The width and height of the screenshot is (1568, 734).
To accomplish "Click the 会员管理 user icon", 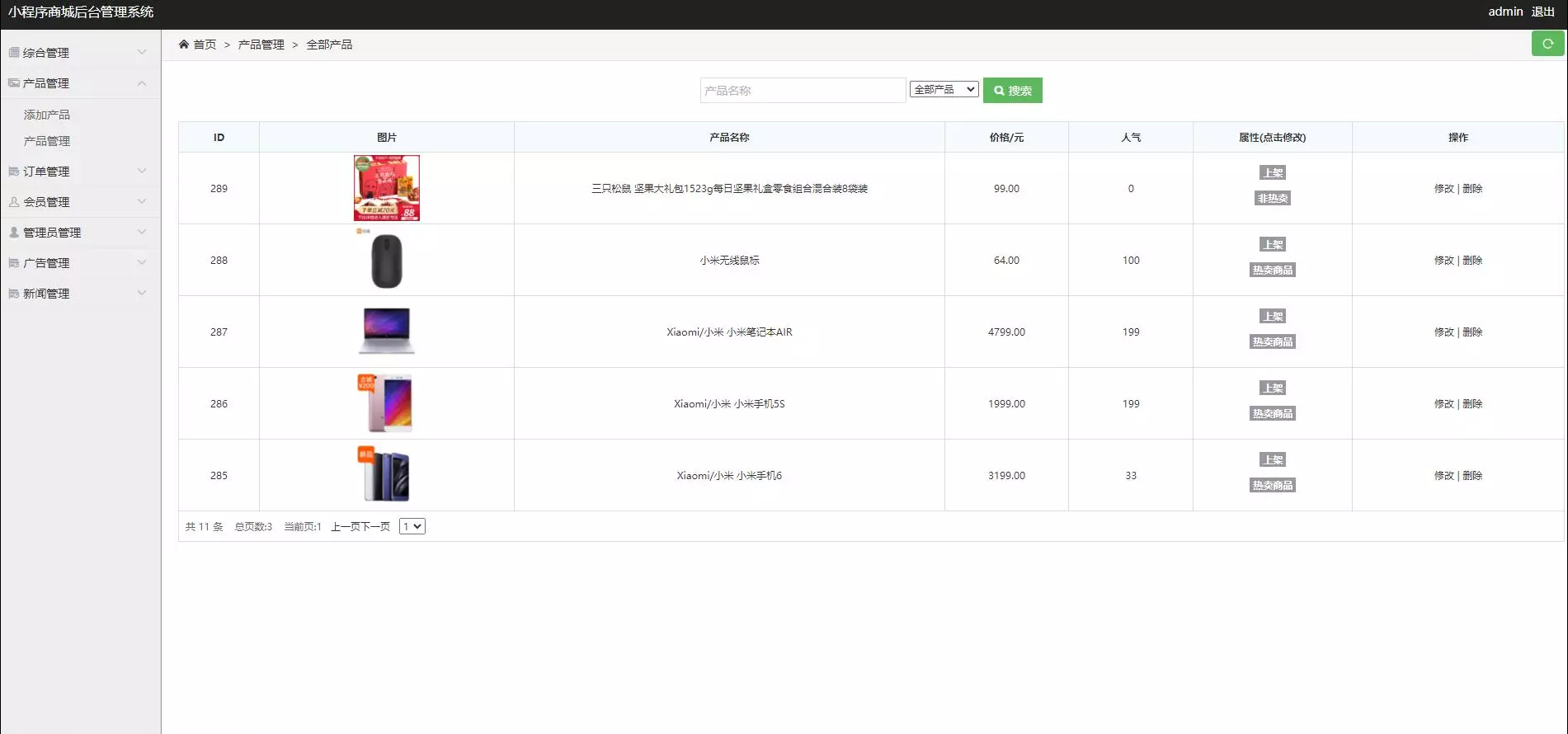I will 14,201.
